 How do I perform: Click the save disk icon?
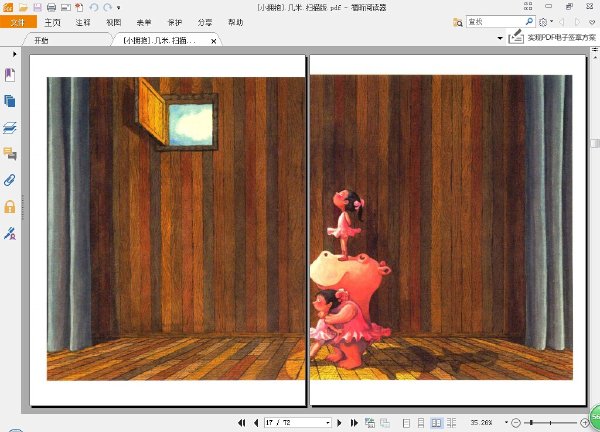click(37, 7)
